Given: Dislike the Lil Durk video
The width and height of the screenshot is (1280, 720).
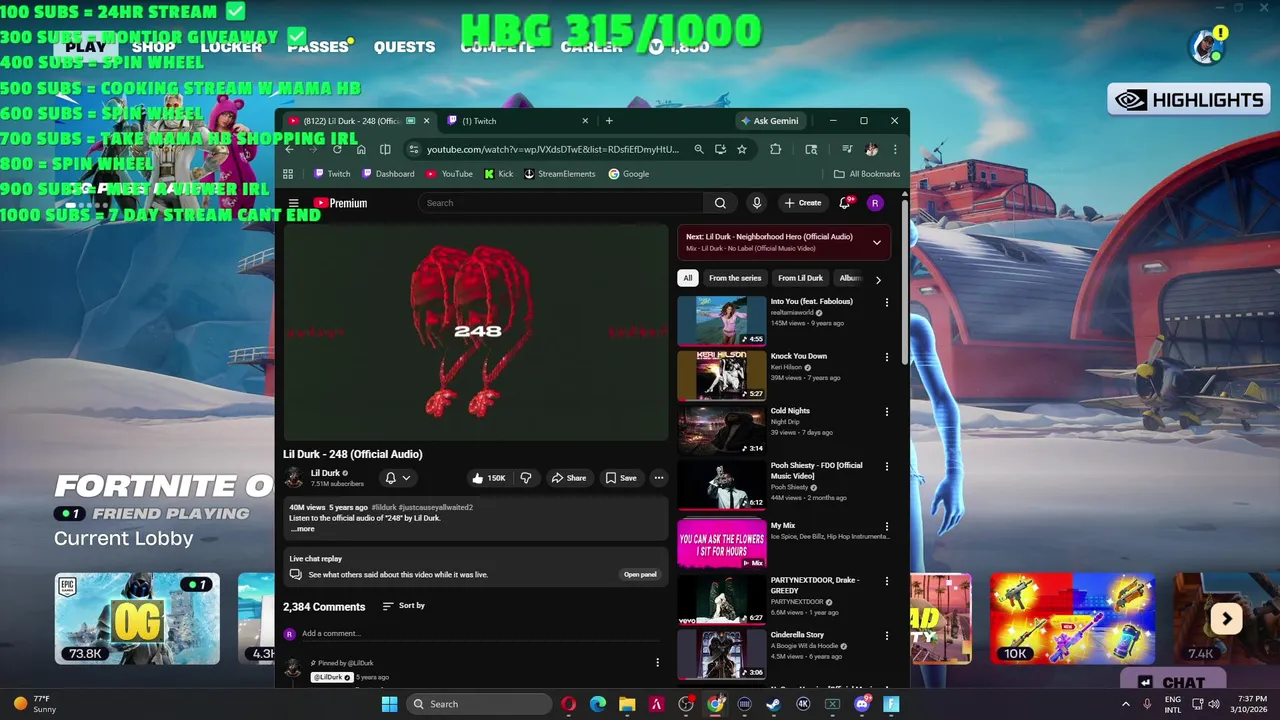Looking at the screenshot, I should [526, 478].
